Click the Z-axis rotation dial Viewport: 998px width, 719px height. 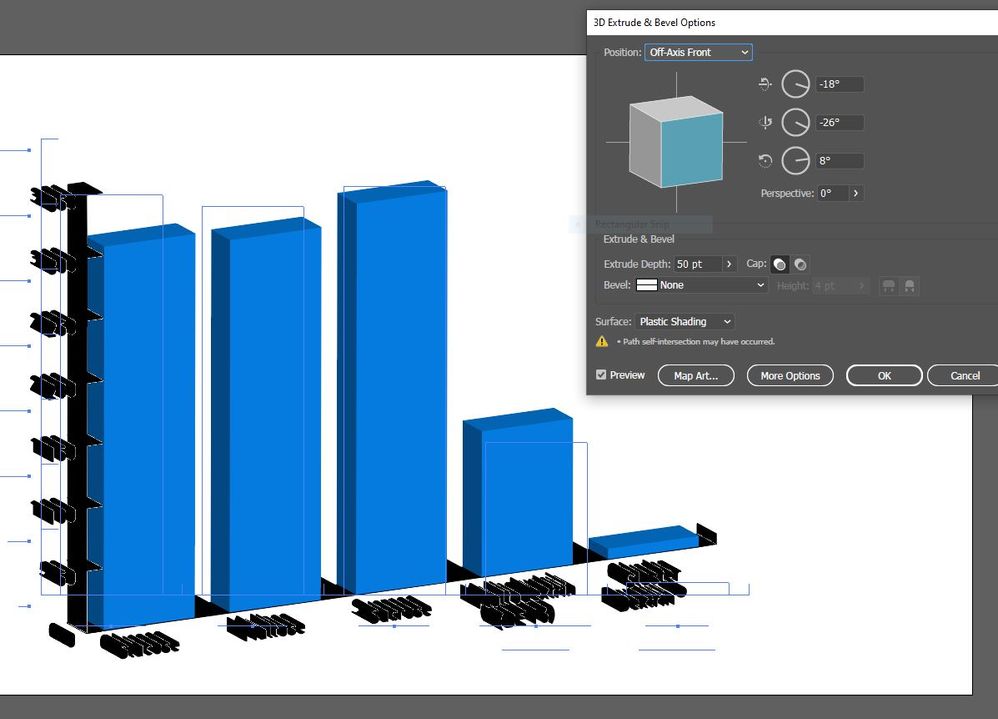click(795, 160)
